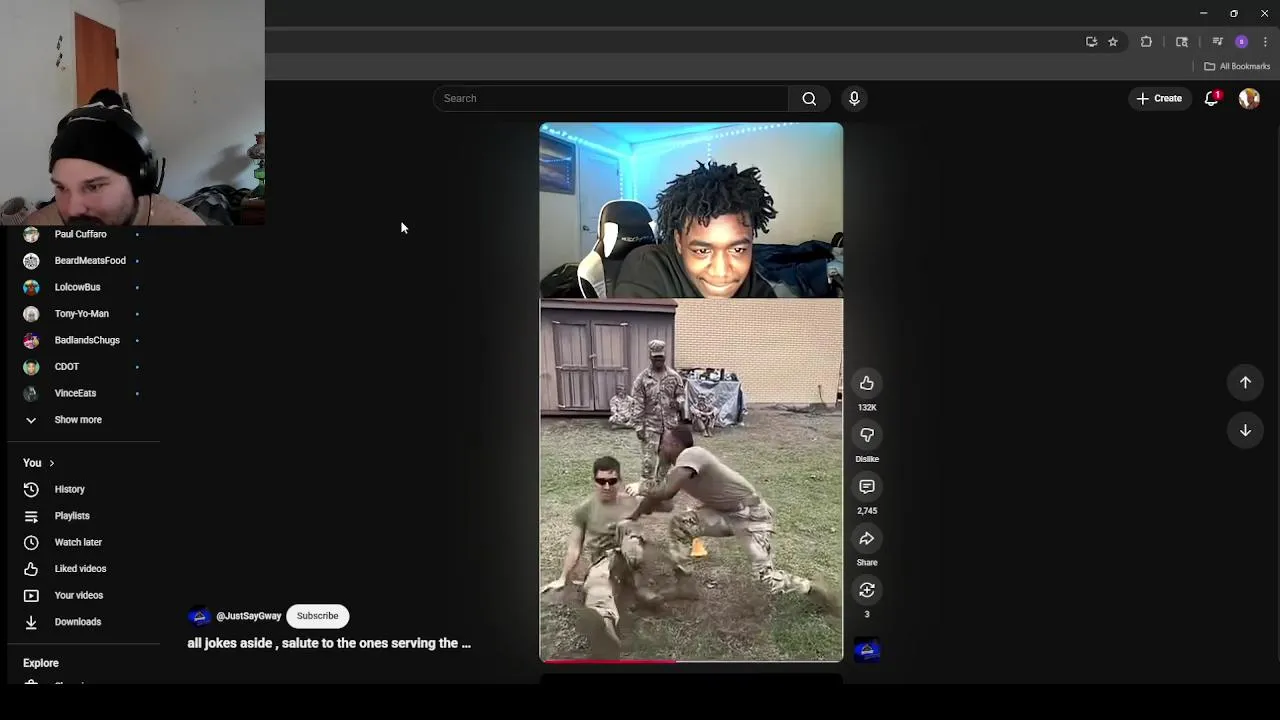The image size is (1280, 720).
Task: Open the LolcowBus subscription
Action: pos(77,287)
